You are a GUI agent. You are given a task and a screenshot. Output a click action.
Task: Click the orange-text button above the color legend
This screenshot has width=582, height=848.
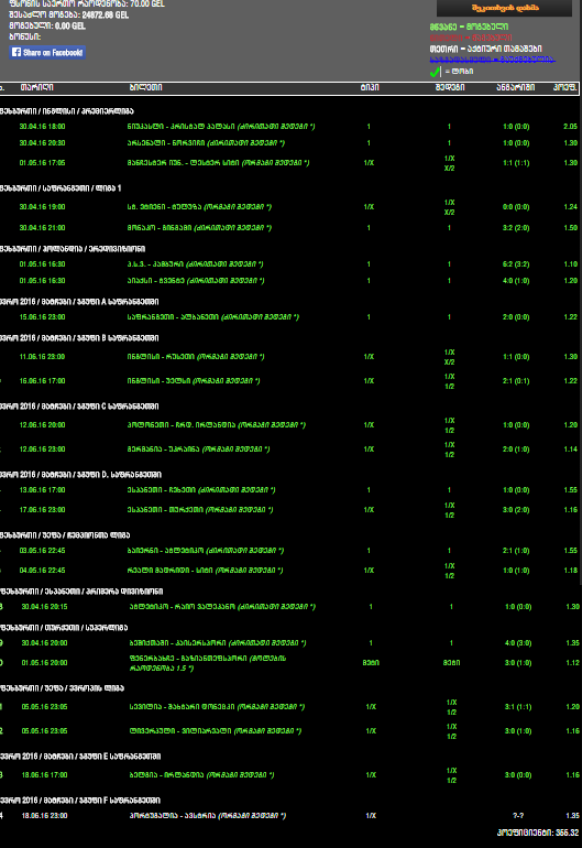point(504,8)
